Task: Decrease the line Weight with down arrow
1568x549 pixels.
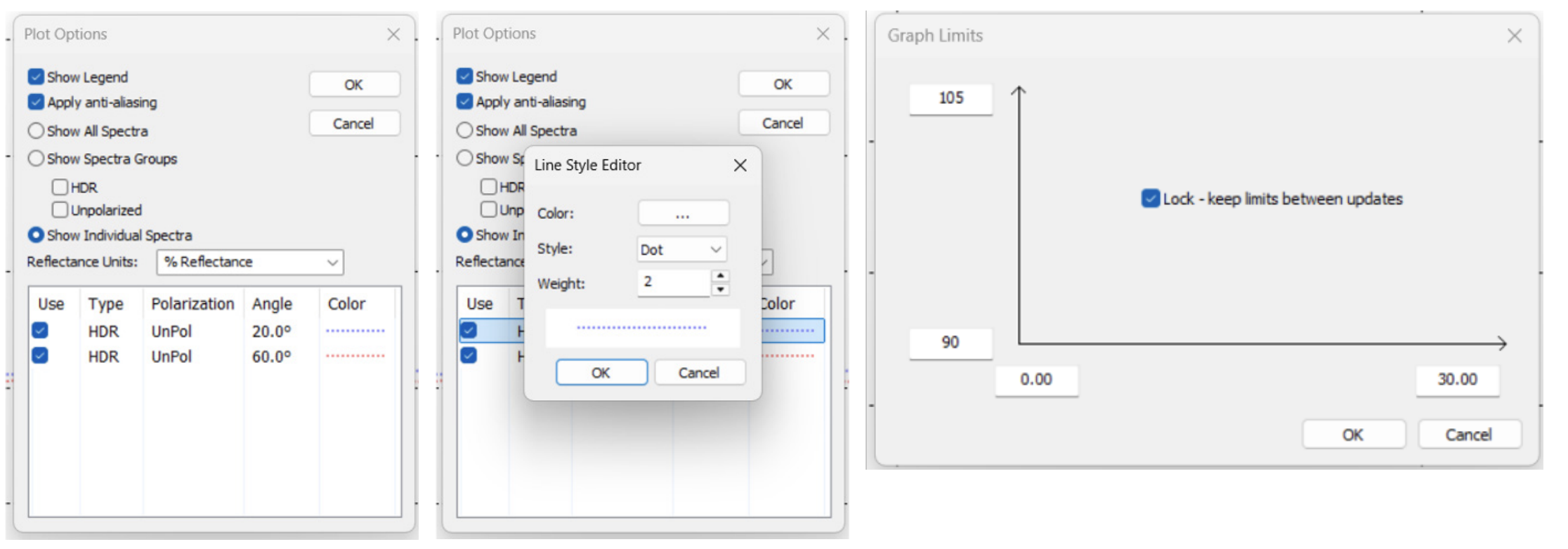Action: [x=720, y=289]
